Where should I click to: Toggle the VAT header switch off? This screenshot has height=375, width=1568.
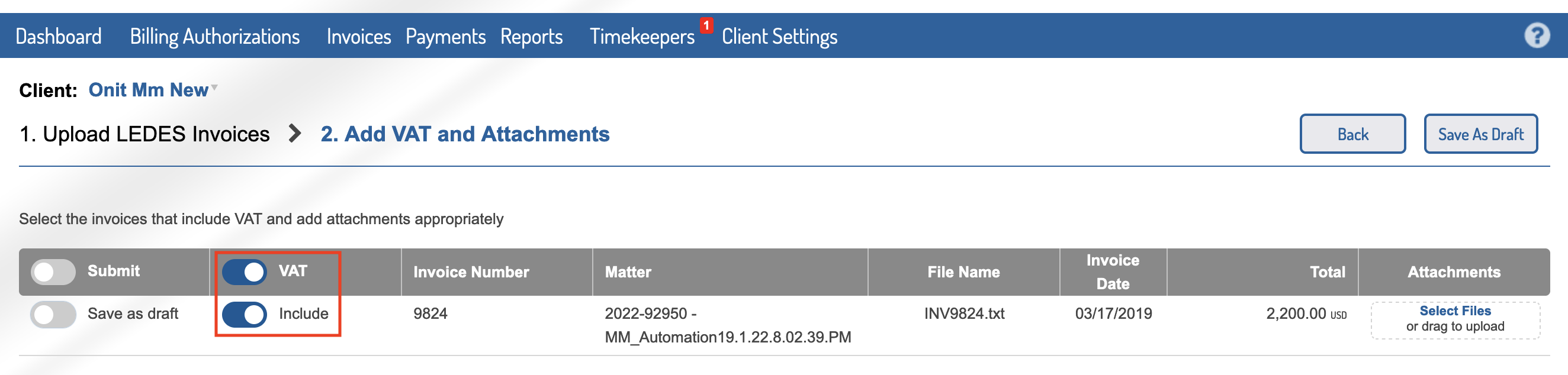245,271
